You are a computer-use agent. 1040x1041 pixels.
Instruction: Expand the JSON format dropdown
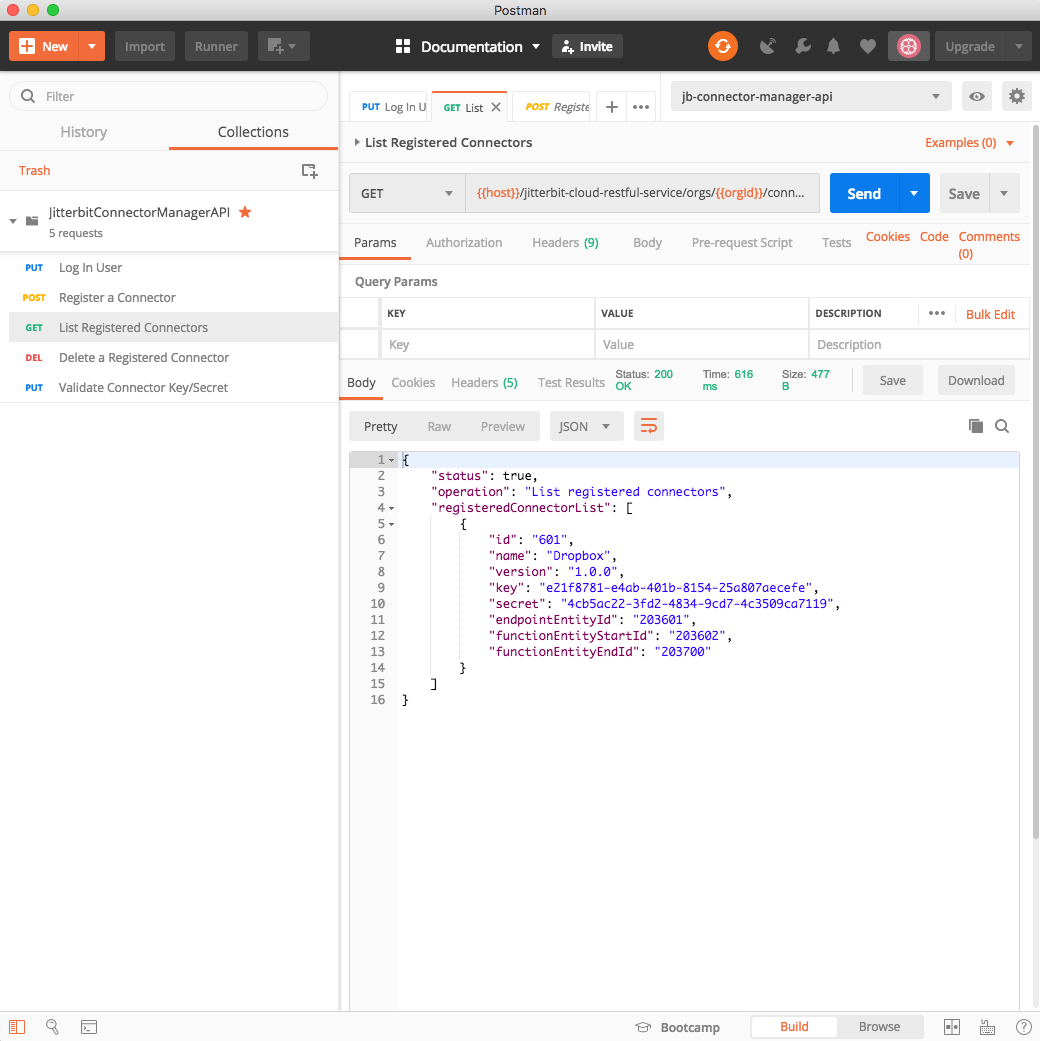[x=586, y=426]
